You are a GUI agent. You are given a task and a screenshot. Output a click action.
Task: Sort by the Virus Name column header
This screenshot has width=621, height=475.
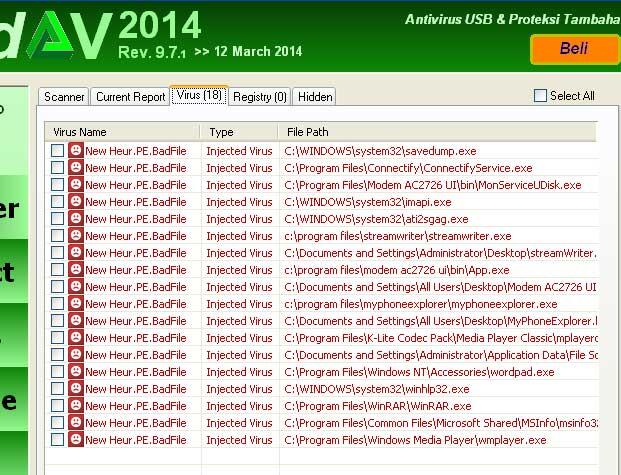[x=122, y=132]
